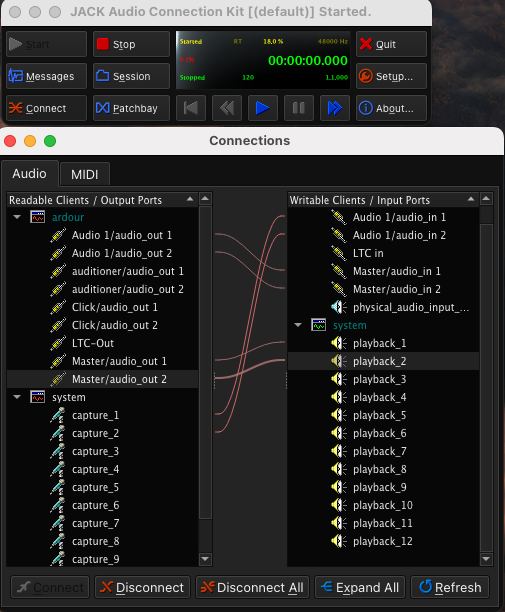The width and height of the screenshot is (505, 612).
Task: Click the plug icon of auditioner/audio_out 1
Action: (x=58, y=271)
